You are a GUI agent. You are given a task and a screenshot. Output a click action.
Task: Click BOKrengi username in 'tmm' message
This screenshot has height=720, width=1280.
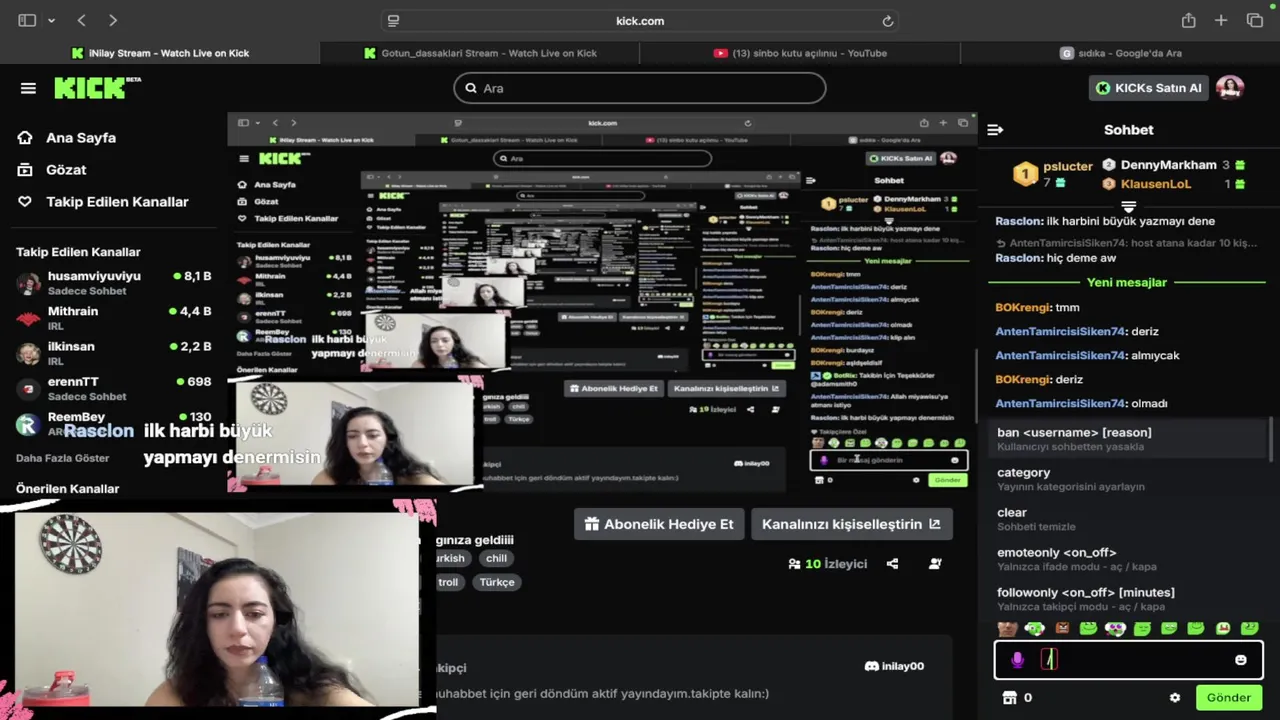tap(1023, 308)
